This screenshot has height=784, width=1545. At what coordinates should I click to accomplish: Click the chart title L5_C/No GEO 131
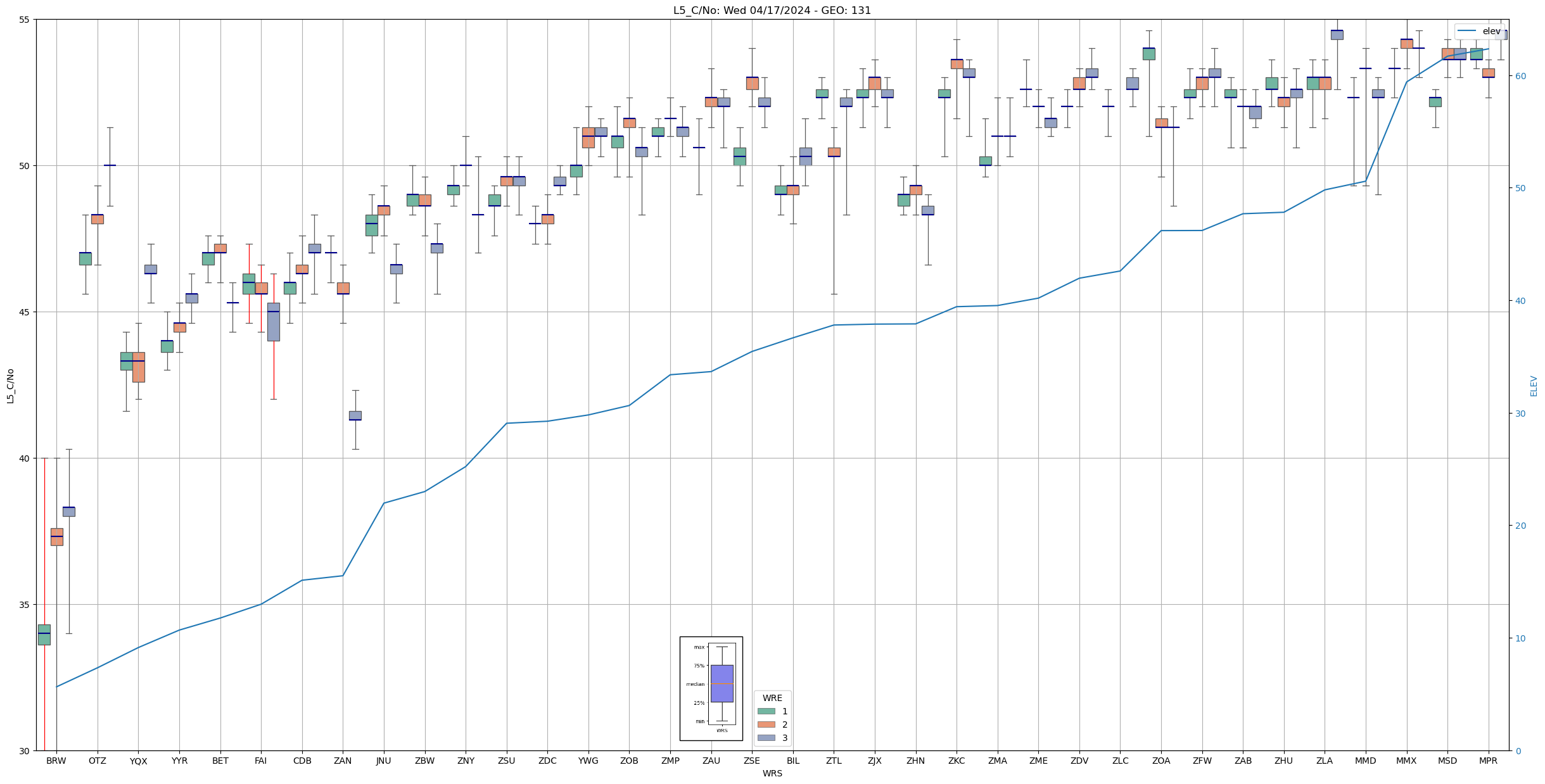772,11
